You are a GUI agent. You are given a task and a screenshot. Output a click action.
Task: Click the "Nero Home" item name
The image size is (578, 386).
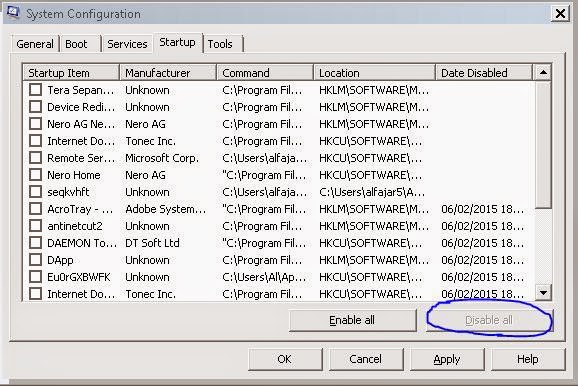click(x=74, y=175)
